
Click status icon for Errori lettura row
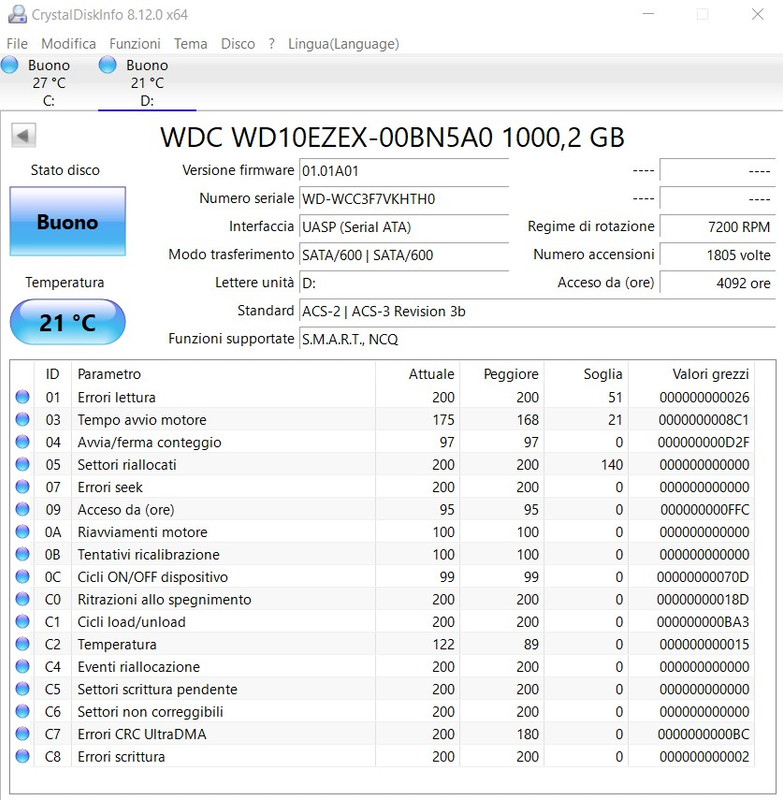coord(22,397)
